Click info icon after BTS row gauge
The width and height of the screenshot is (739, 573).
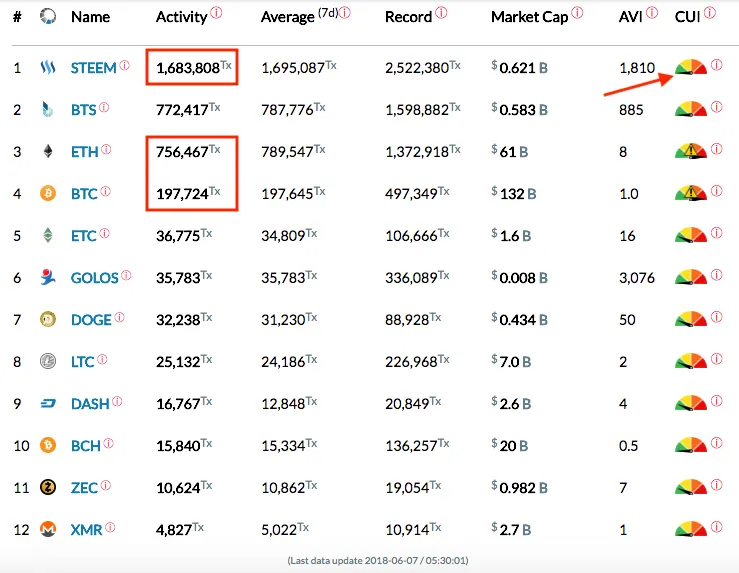pos(716,107)
